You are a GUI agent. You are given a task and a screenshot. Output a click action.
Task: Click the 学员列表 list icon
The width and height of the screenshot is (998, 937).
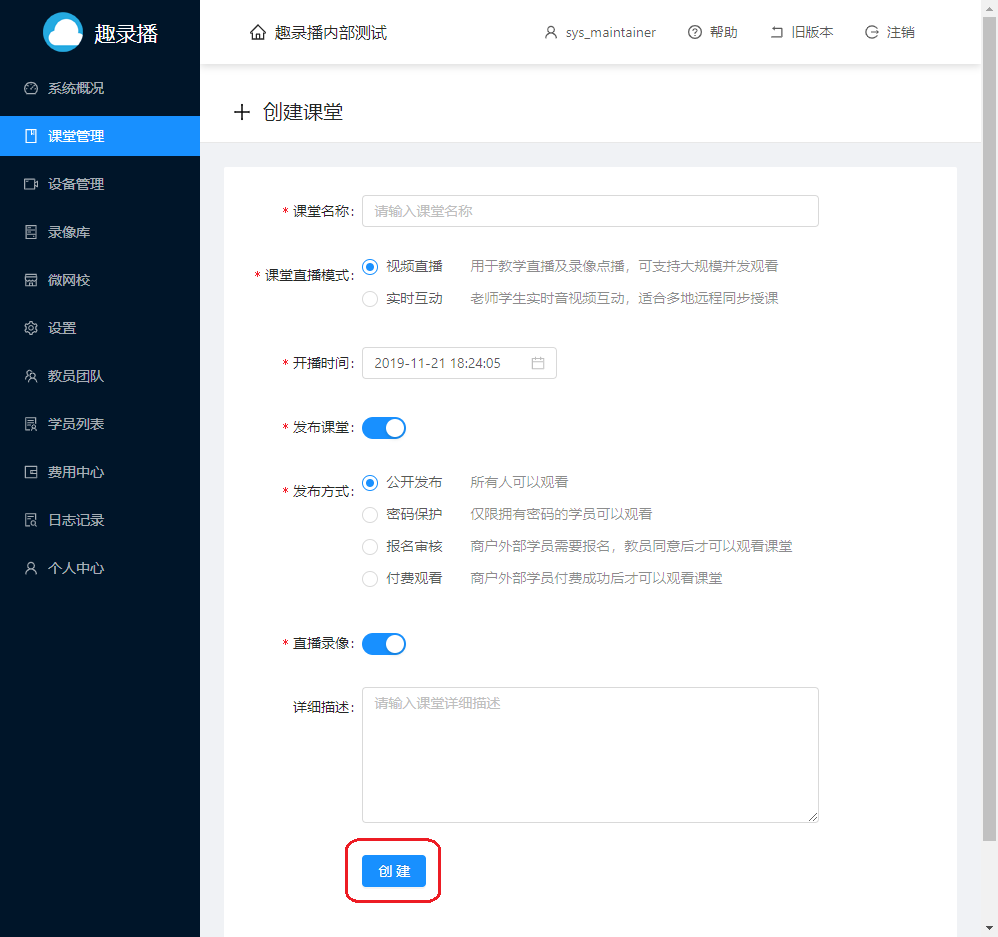[31, 425]
